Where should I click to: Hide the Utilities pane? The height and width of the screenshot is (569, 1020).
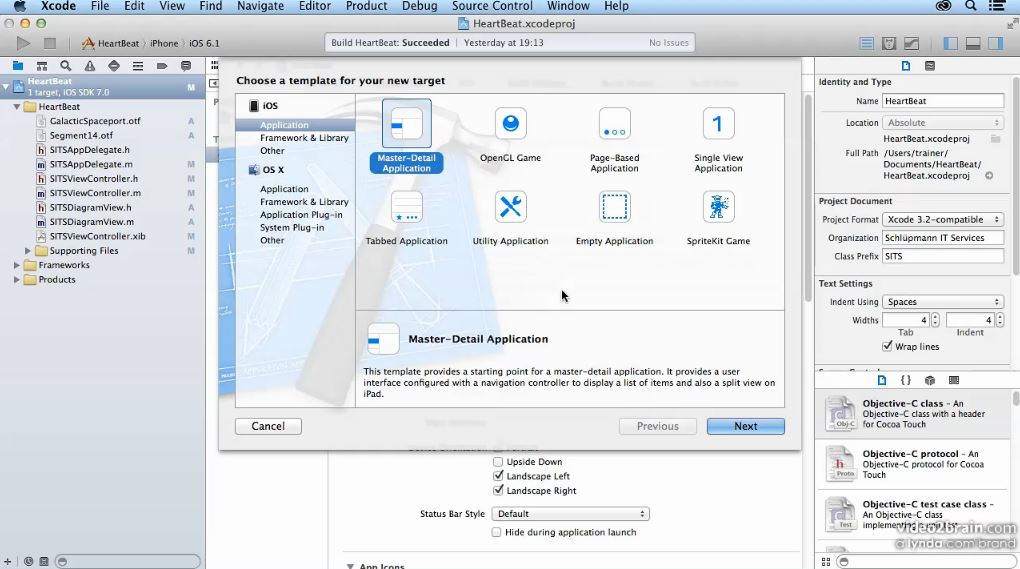pyautogui.click(x=995, y=44)
